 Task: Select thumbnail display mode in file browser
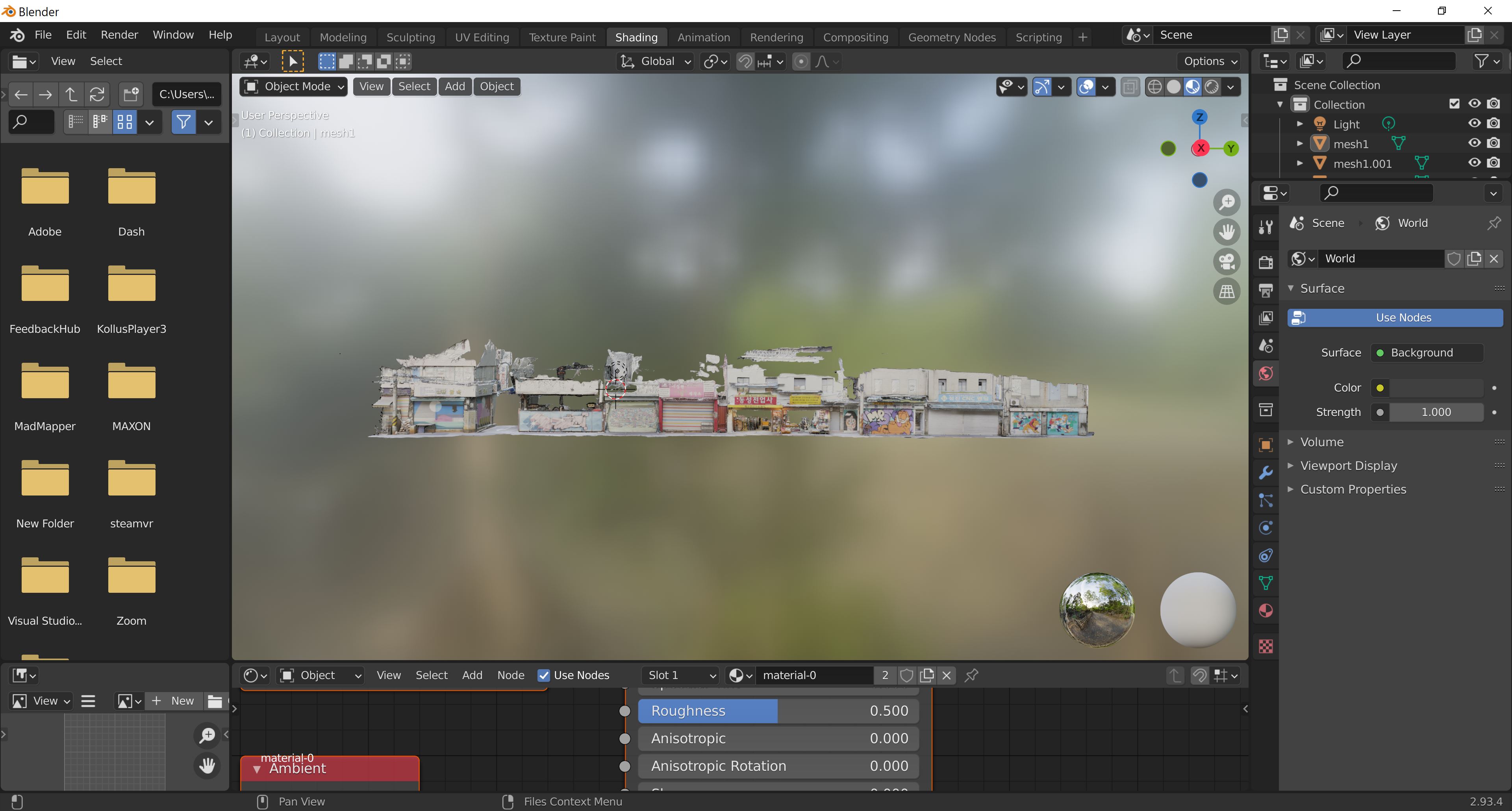124,122
